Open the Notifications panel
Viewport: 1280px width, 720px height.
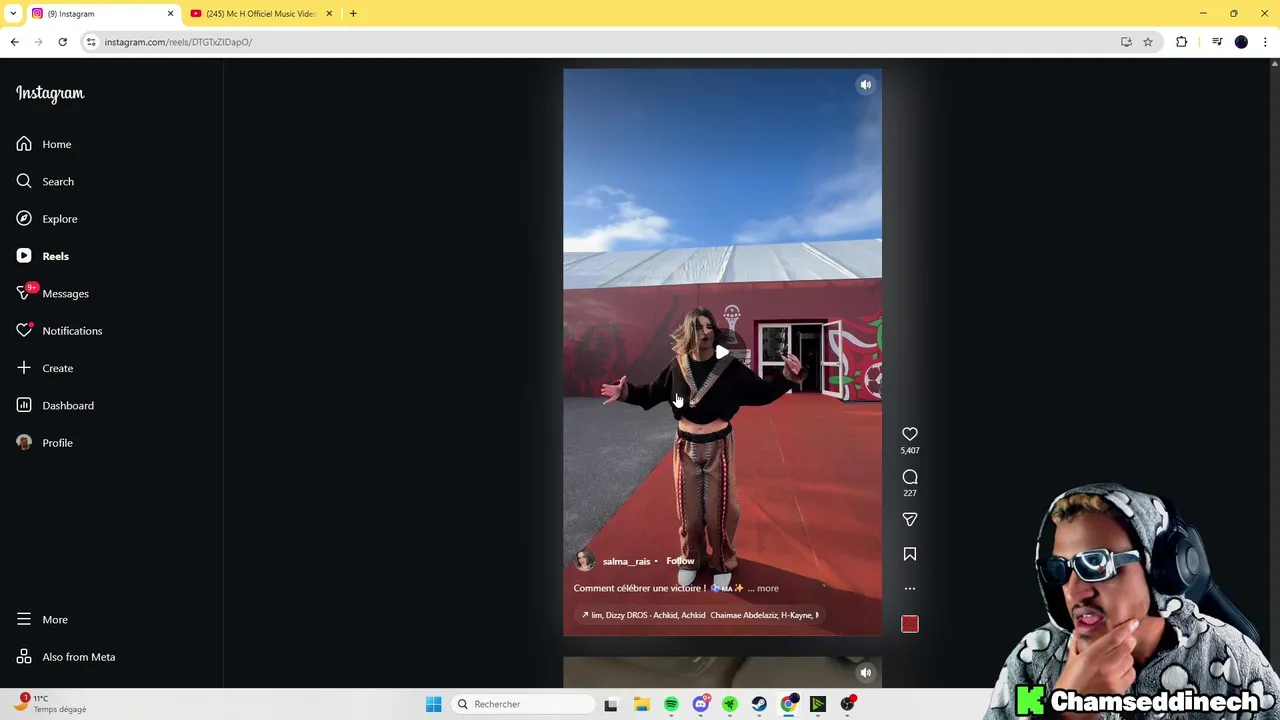[x=59, y=331]
